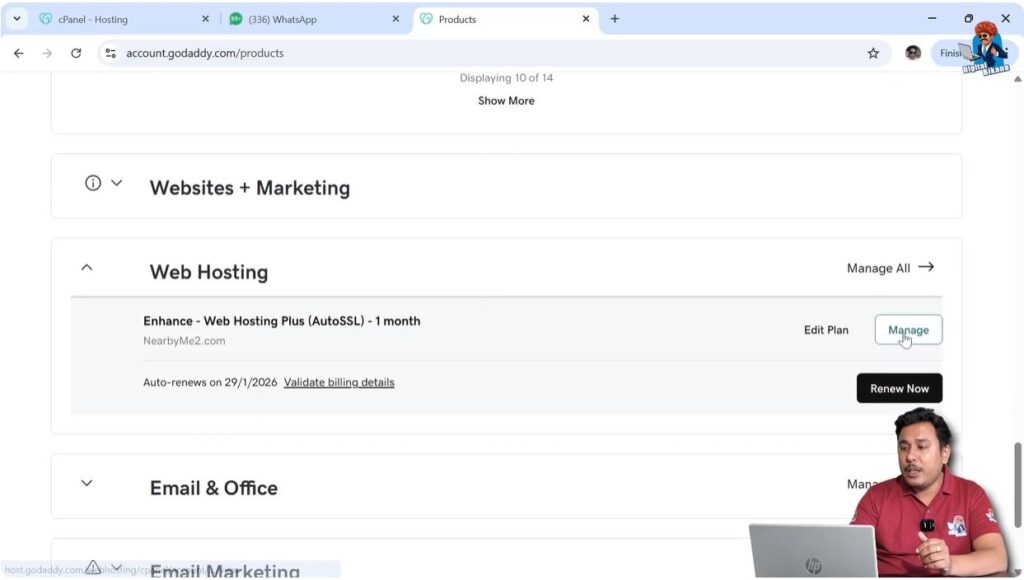Click the browser forward arrow
Screen dimensions: 1024x580
coord(47,53)
